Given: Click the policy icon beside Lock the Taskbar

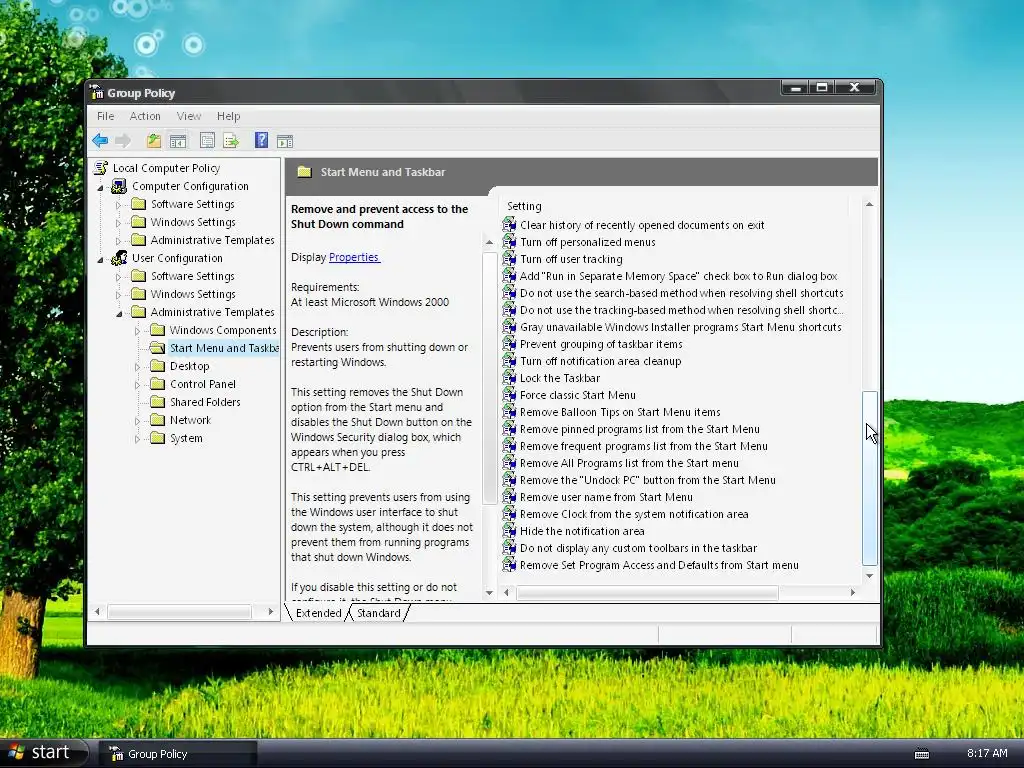Looking at the screenshot, I should pyautogui.click(x=509, y=377).
